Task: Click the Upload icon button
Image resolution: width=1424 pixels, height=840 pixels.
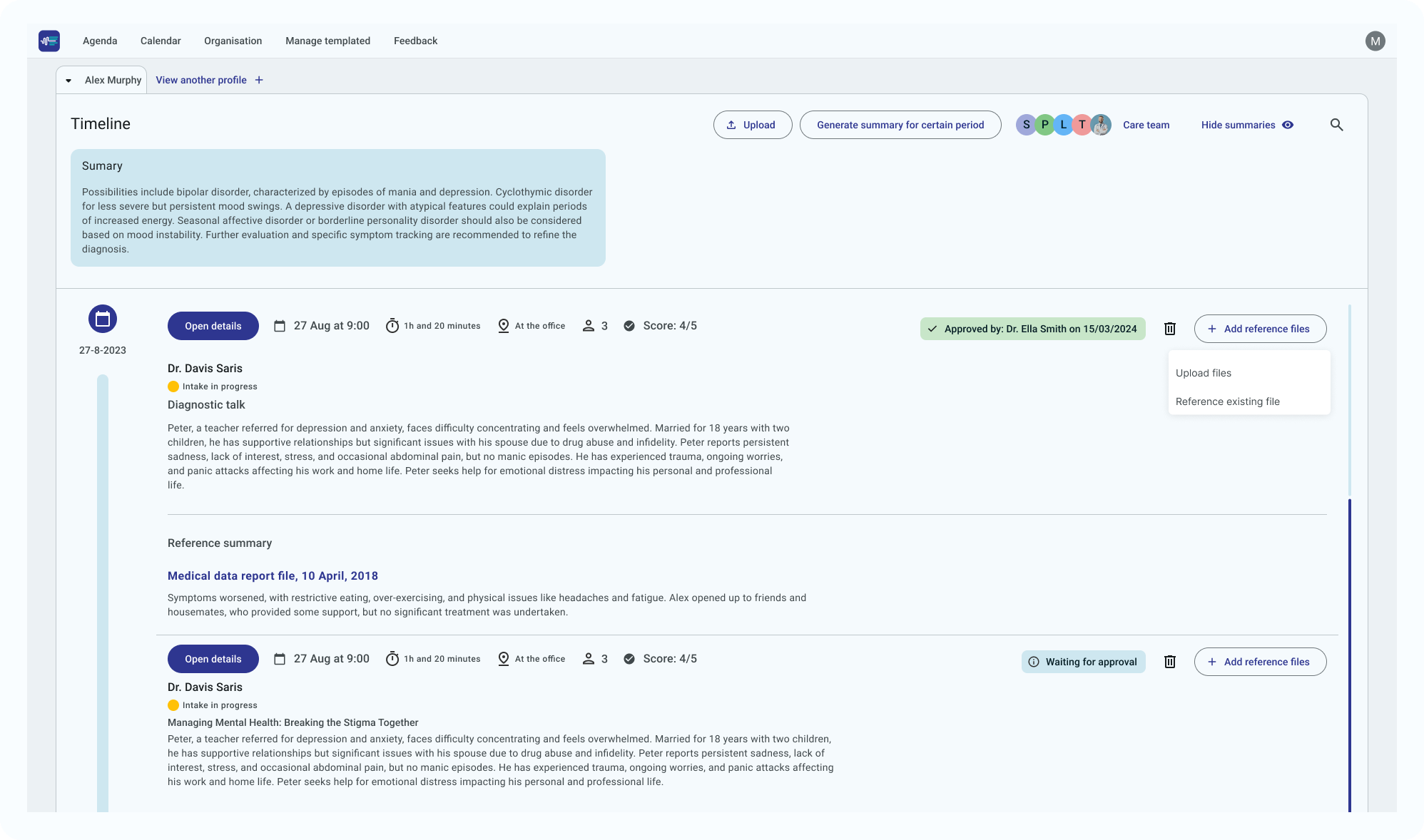Action: (752, 124)
